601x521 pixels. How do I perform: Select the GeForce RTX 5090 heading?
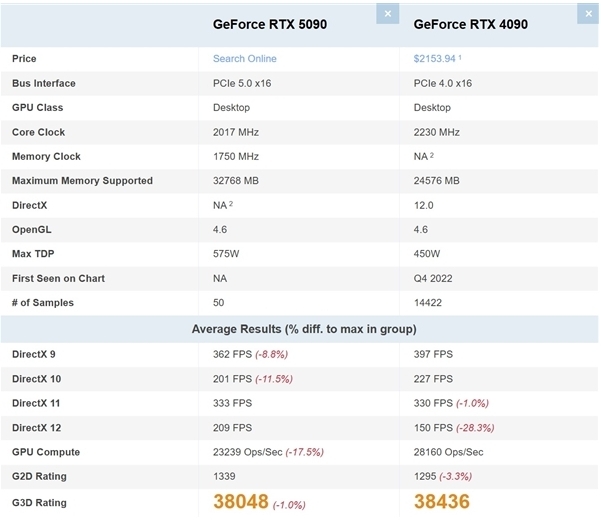[x=270, y=25]
